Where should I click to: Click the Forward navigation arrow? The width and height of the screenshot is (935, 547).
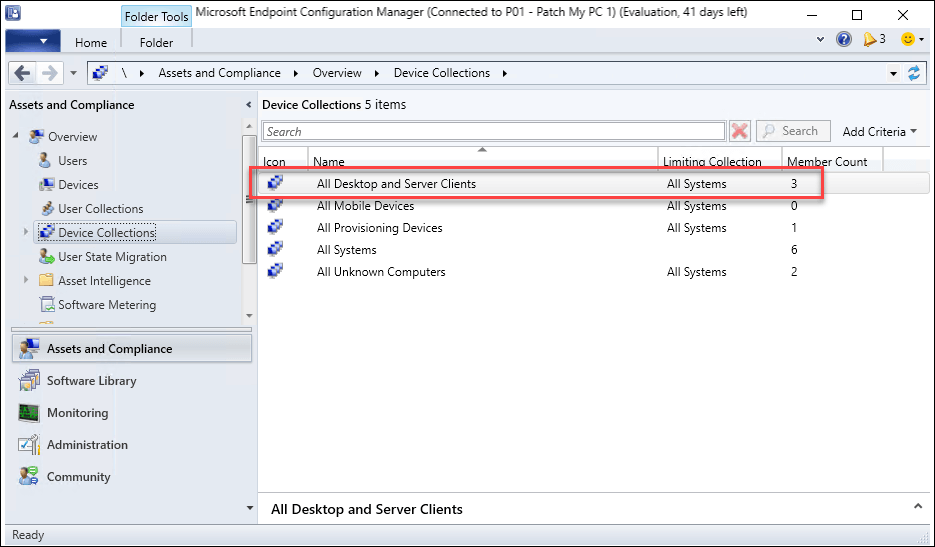point(49,73)
